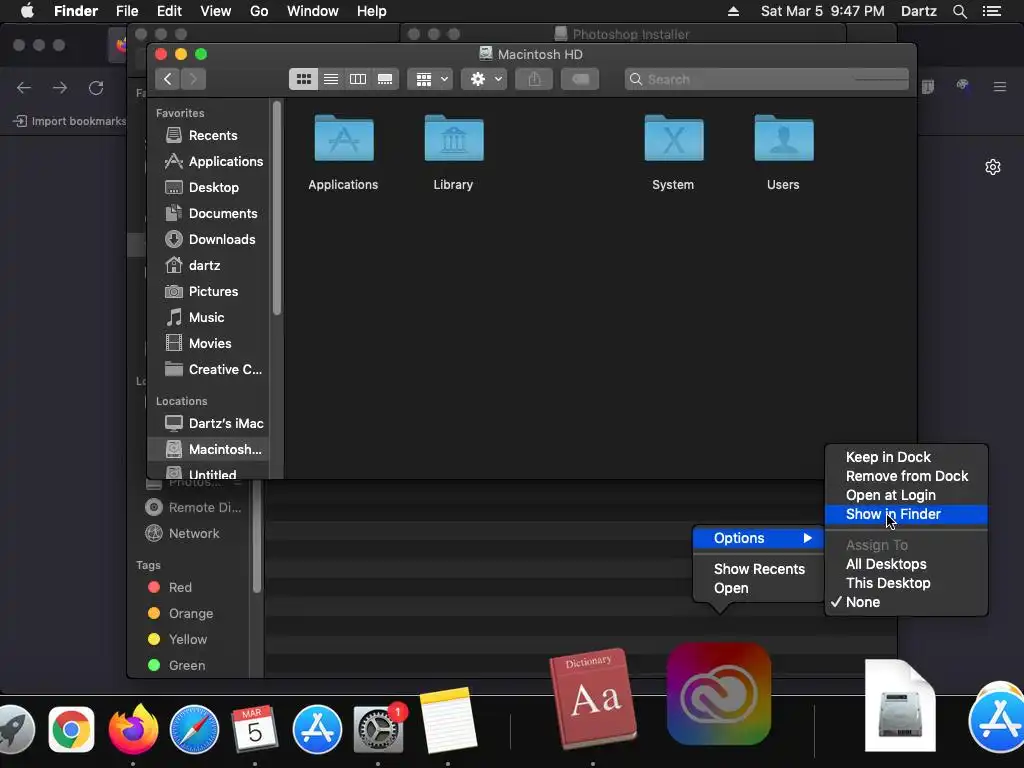Select Downloads in the sidebar

208,239
